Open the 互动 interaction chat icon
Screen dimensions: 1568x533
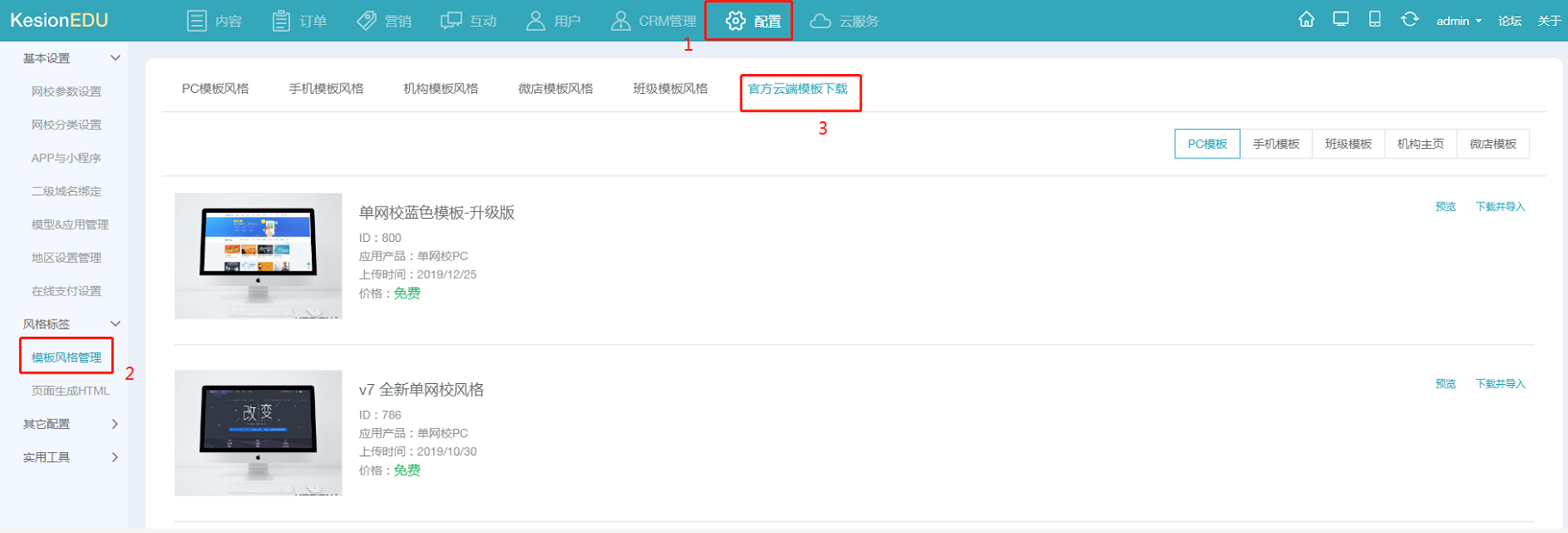click(x=450, y=21)
